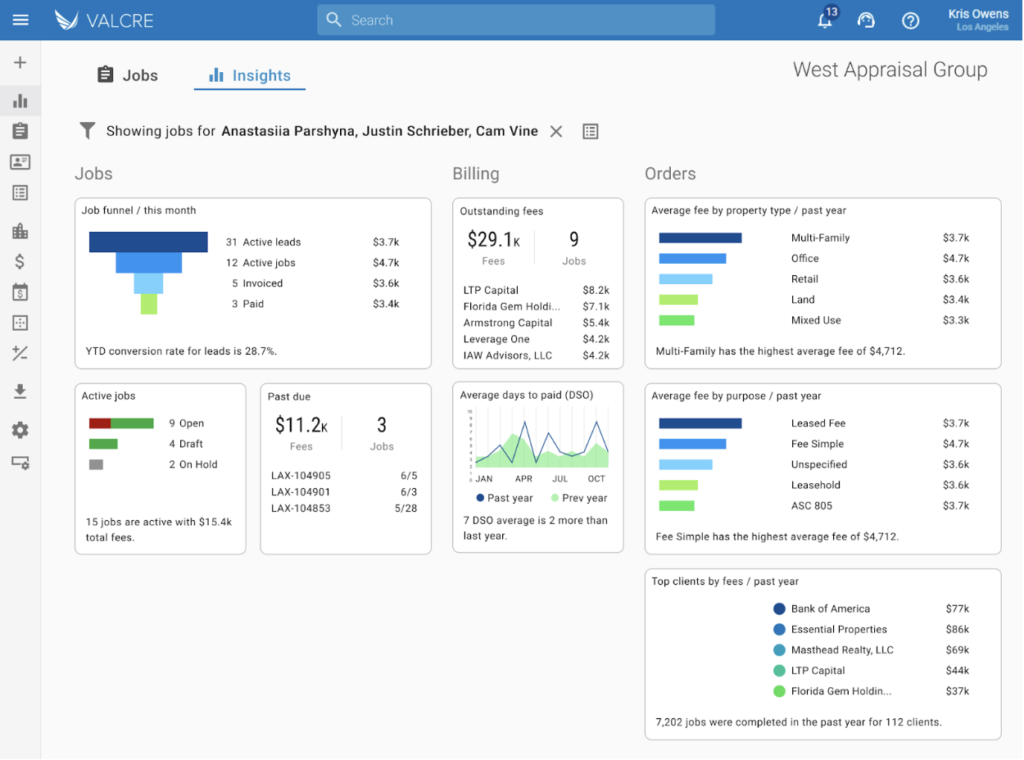Click the download sidebar icon

click(20, 392)
